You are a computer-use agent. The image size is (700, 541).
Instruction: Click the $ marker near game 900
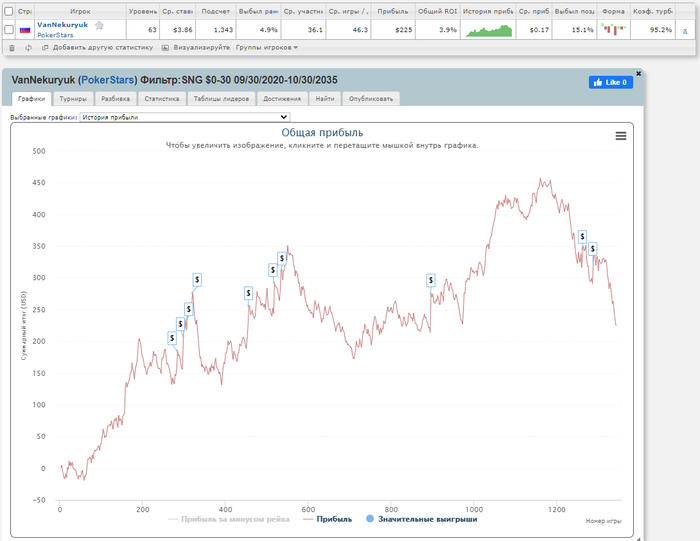pos(430,280)
